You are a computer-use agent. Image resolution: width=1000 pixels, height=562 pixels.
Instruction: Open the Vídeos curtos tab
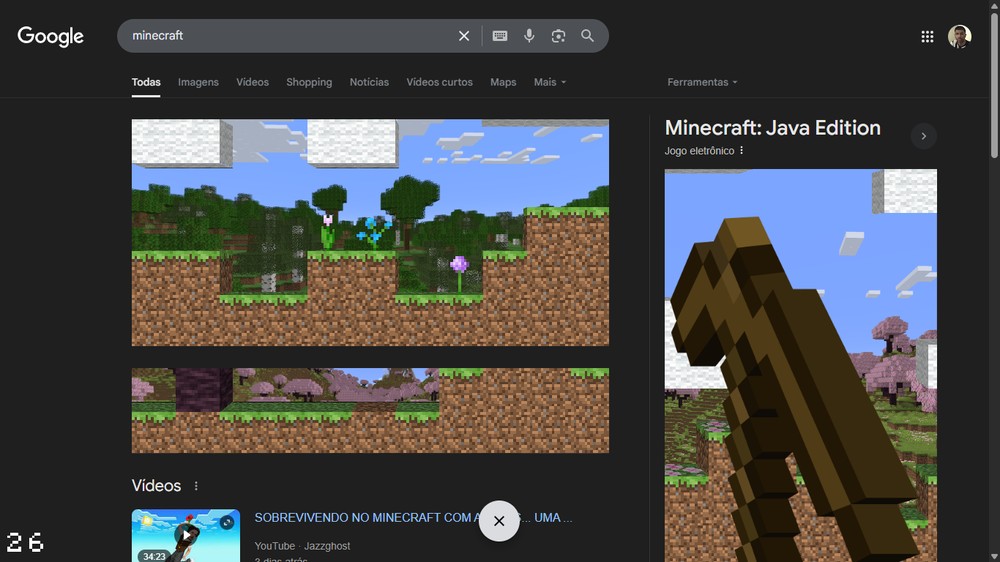(x=439, y=82)
